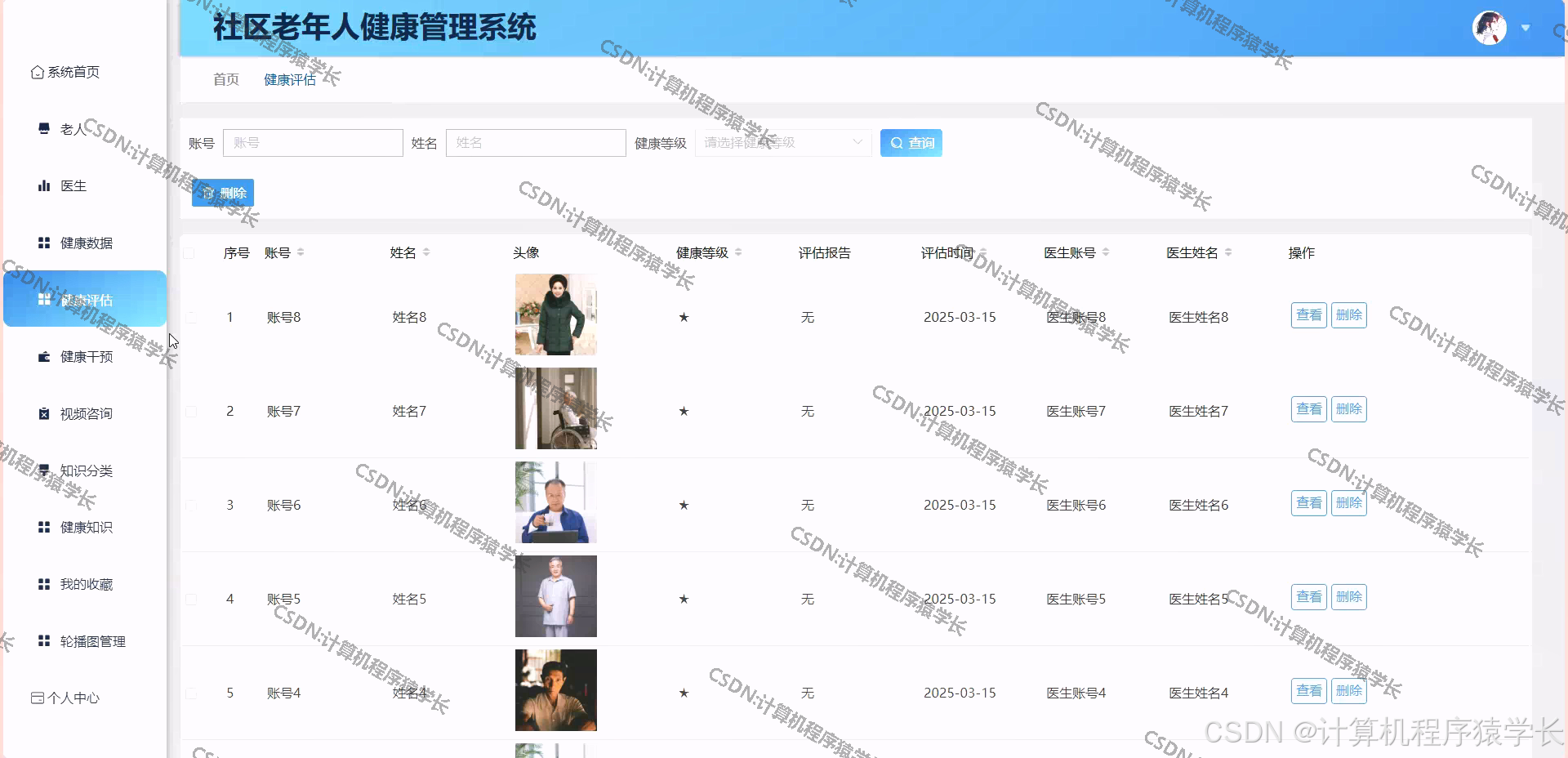Click 删除 for 账号7 row
Viewport: 1568px width, 758px height.
click(1349, 409)
